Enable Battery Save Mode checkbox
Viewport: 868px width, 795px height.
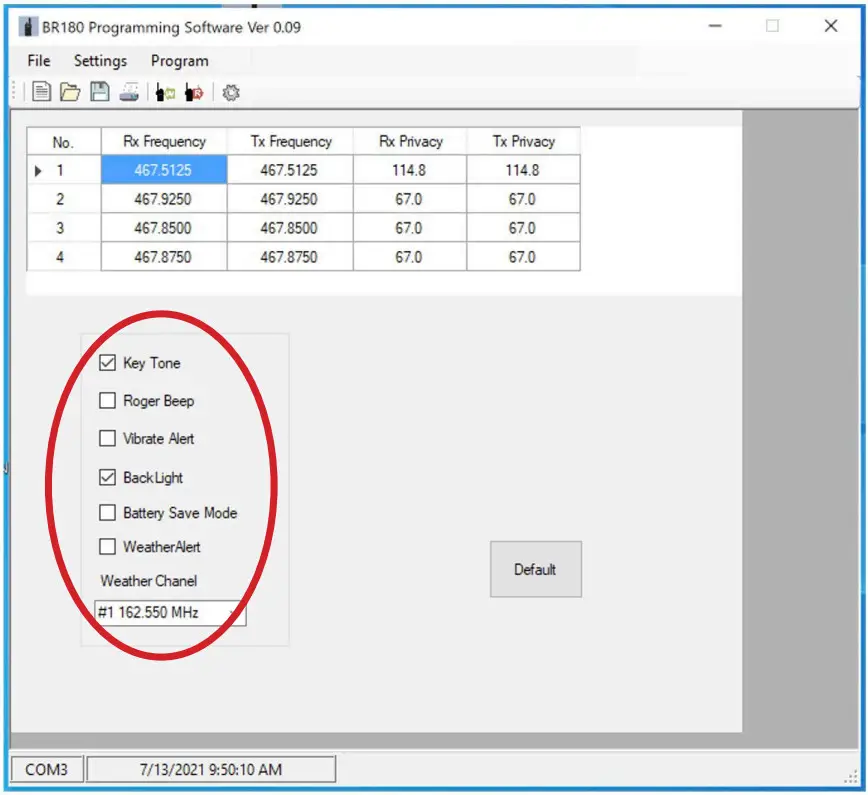point(107,513)
